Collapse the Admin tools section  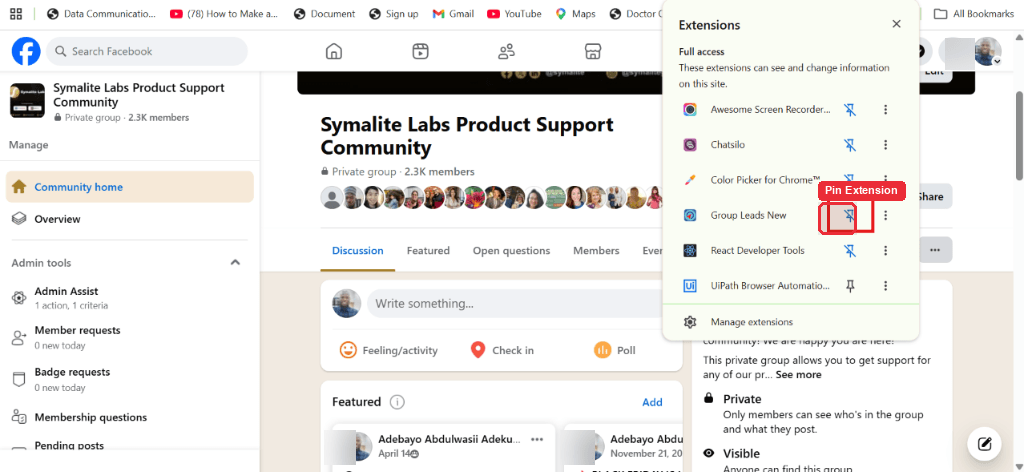[235, 262]
